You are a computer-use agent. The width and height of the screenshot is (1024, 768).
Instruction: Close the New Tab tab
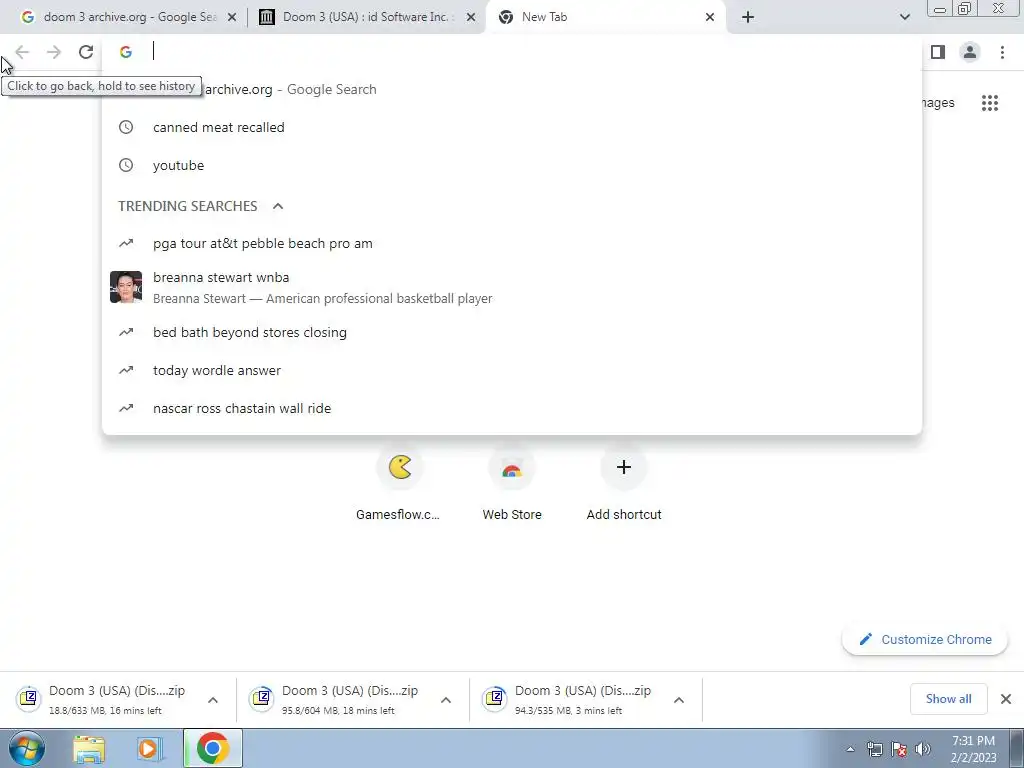click(x=710, y=17)
